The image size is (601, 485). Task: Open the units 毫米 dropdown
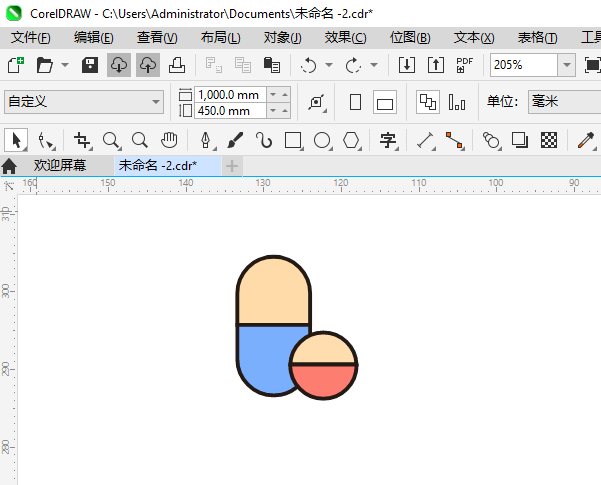(x=565, y=102)
